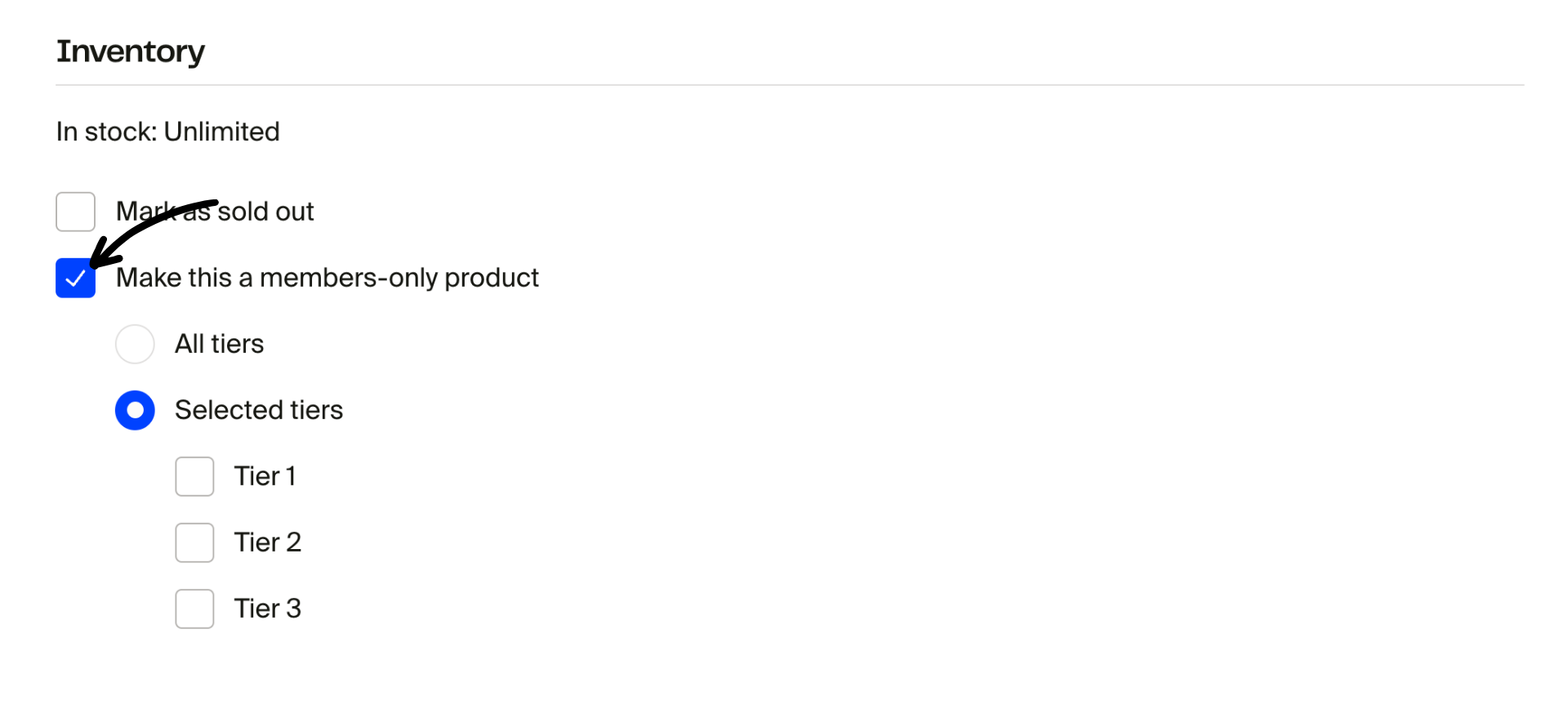Select the All tiers radio button
The width and height of the screenshot is (1568, 710).
[x=135, y=344]
